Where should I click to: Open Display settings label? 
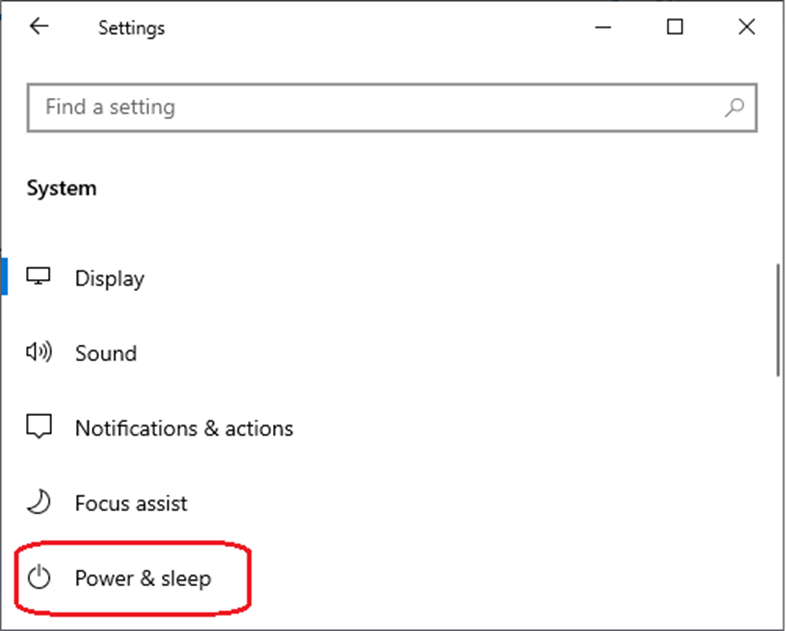tap(110, 279)
